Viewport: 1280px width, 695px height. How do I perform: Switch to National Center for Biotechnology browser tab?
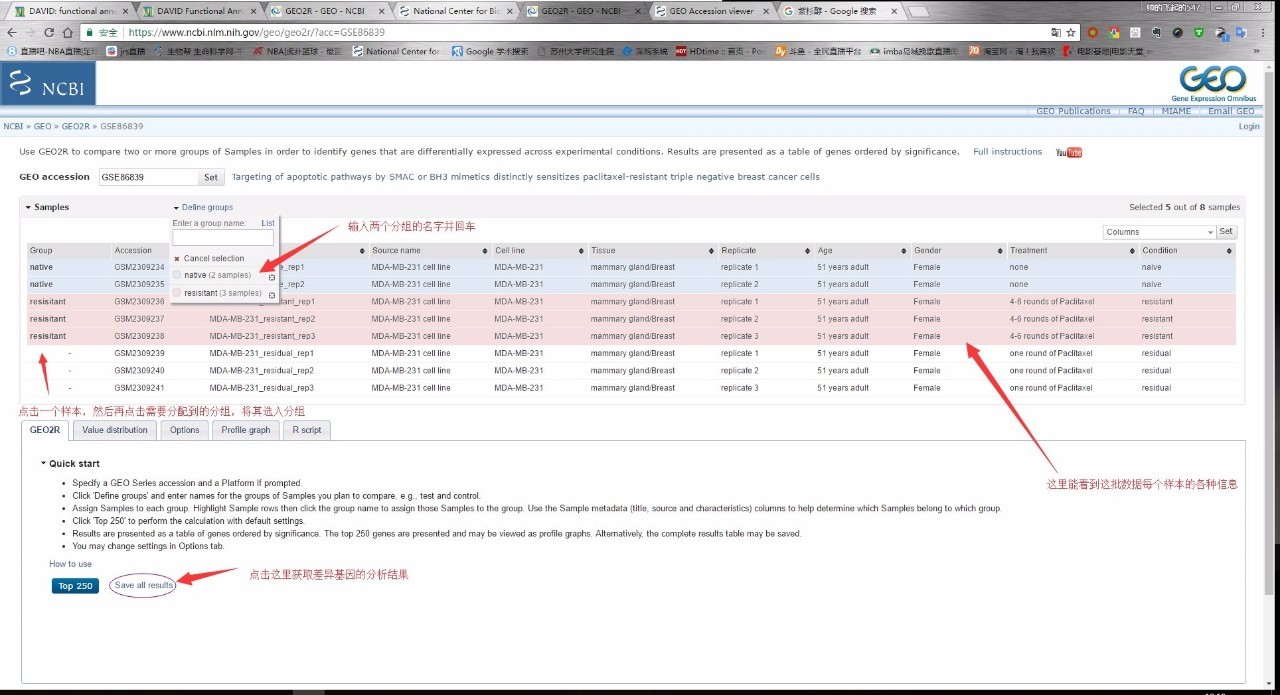click(456, 11)
